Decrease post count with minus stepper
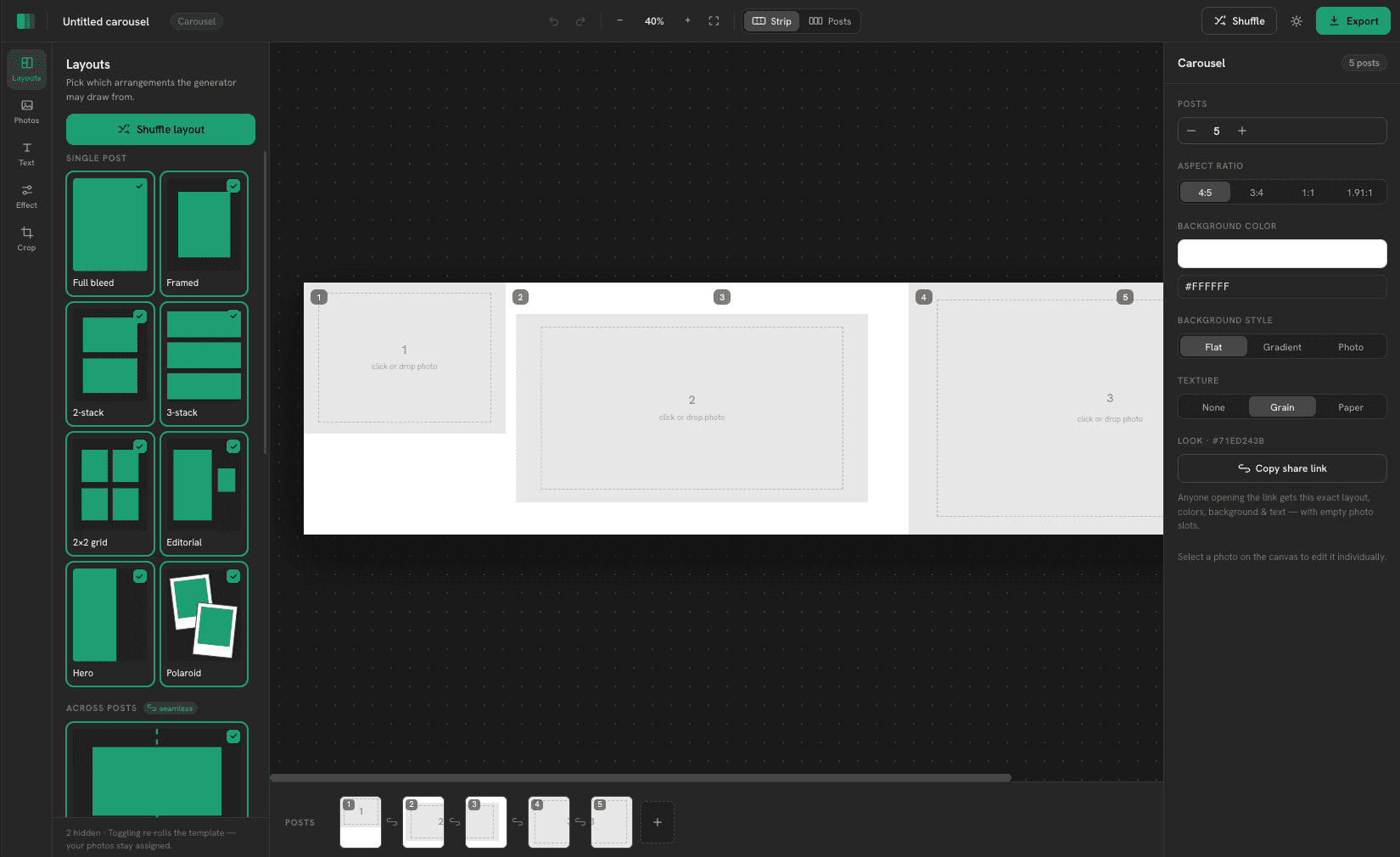1400x857 pixels. (x=1191, y=131)
